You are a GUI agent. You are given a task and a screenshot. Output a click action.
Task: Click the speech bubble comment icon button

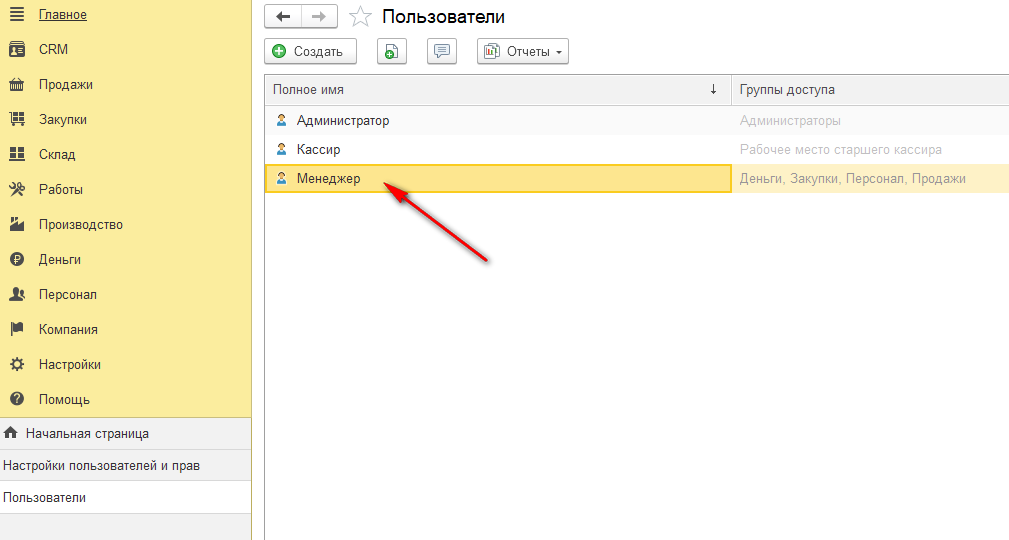pyautogui.click(x=442, y=51)
